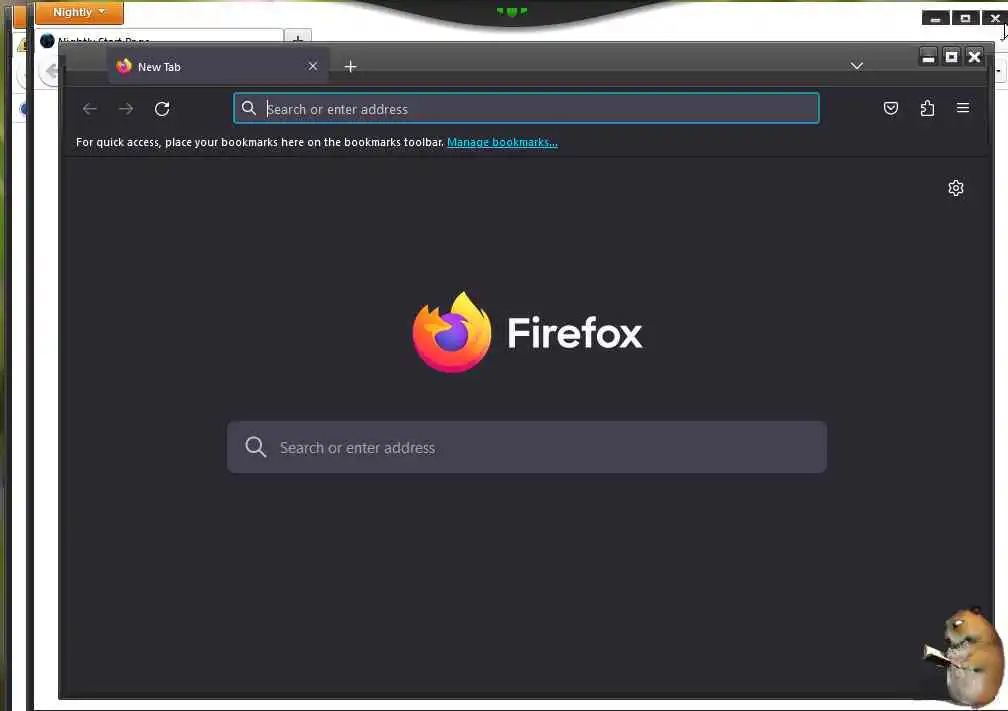Close the New Tab tab
The width and height of the screenshot is (1008, 711).
312,66
